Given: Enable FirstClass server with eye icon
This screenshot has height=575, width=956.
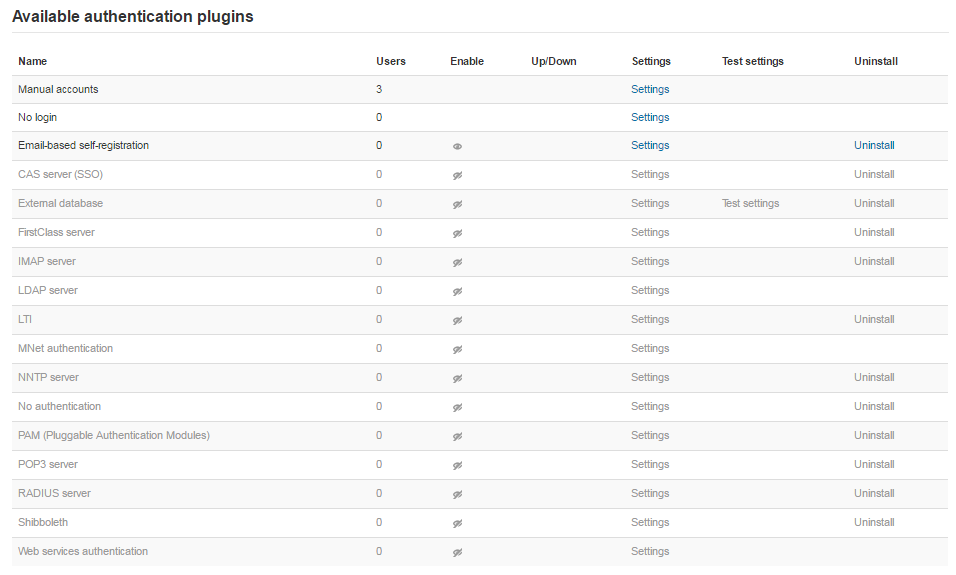Looking at the screenshot, I should (x=457, y=233).
